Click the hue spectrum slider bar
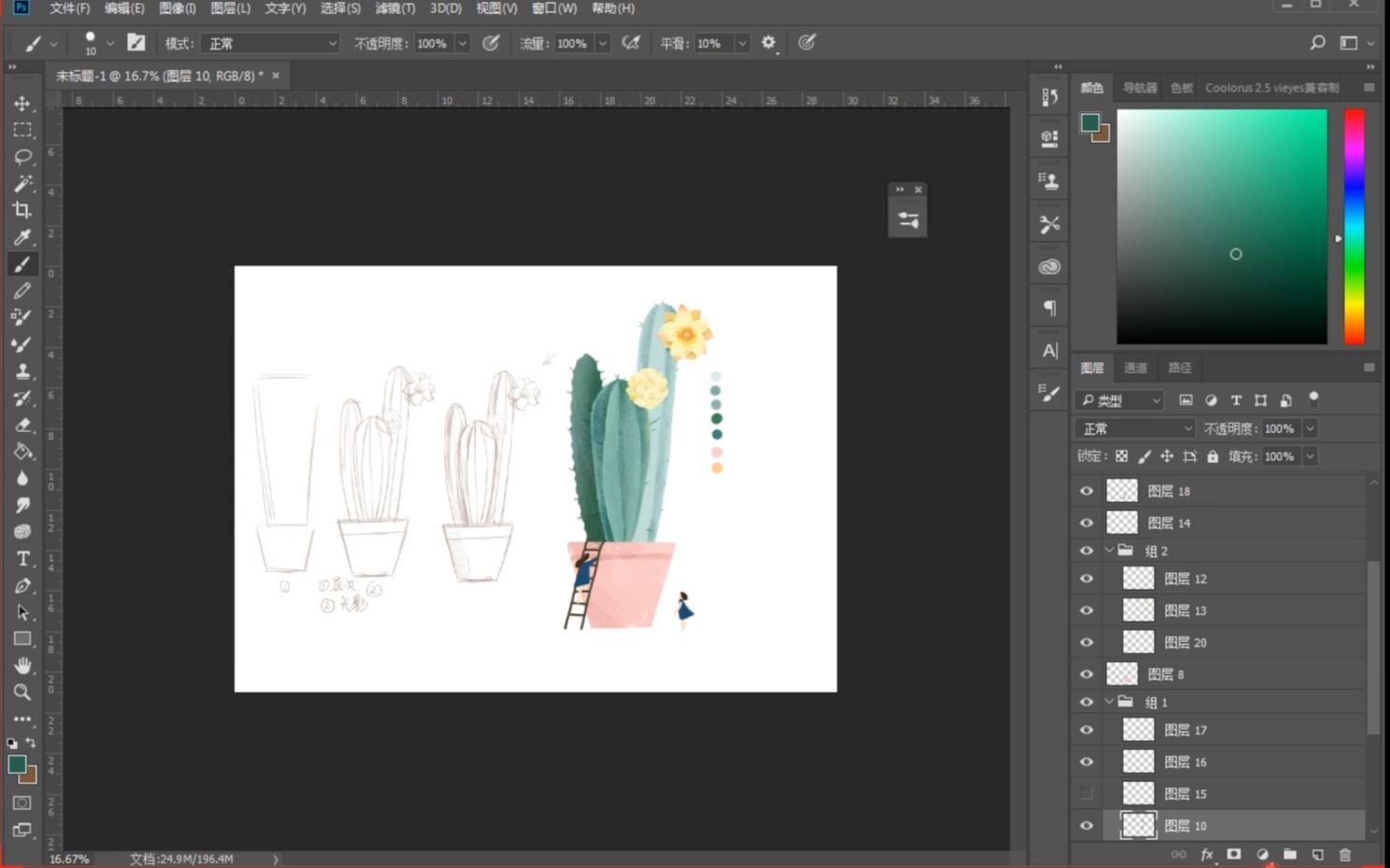 click(x=1354, y=226)
